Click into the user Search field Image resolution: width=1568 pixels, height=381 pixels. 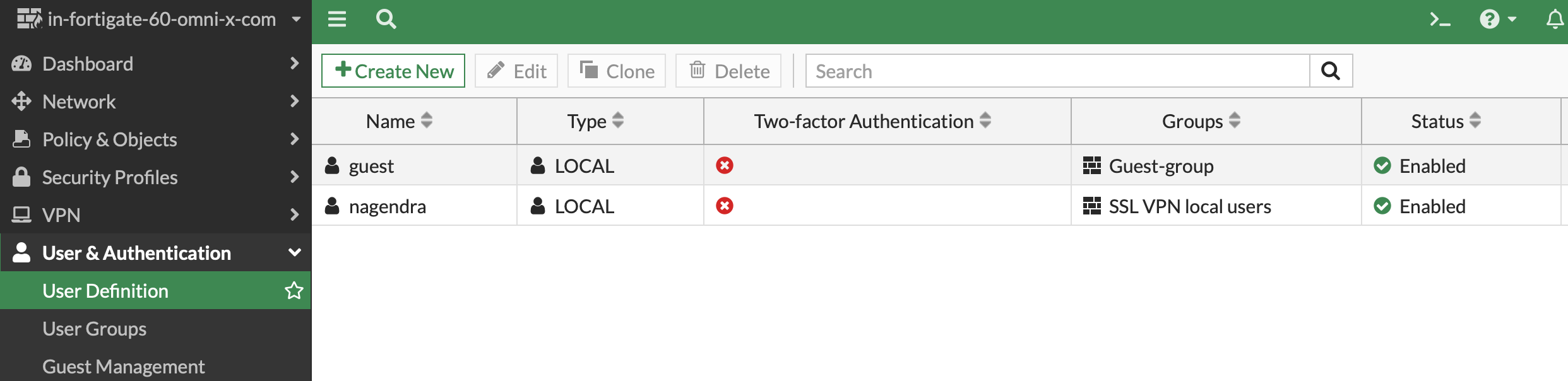[1057, 71]
